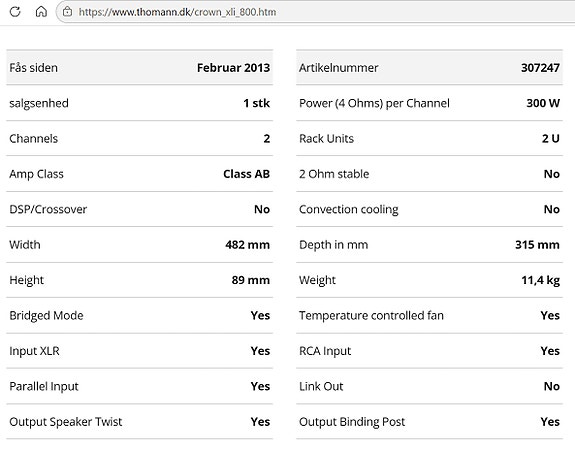This screenshot has height=450, width=575.
Task: Click the Amp Class row label
Action: click(36, 174)
